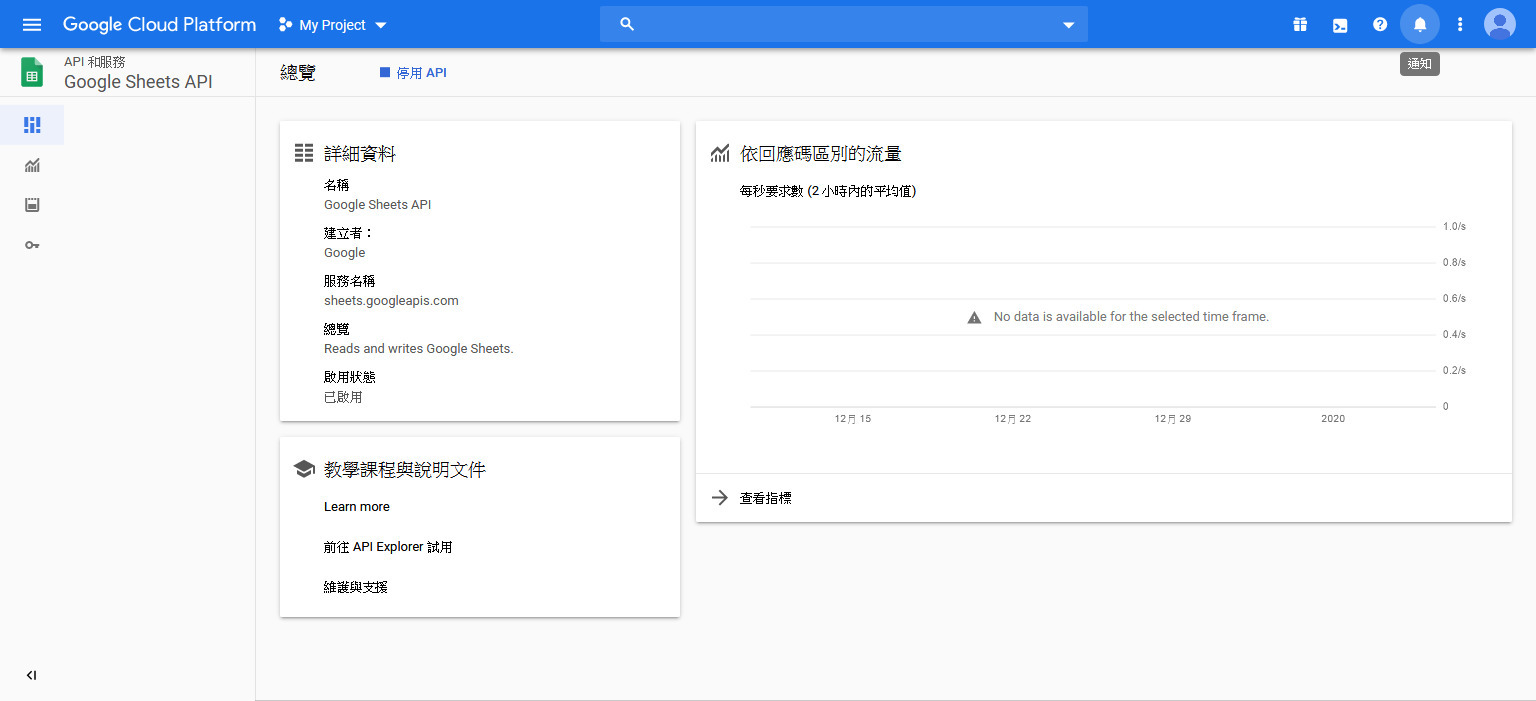The image size is (1536, 701).
Task: Click the 1.0/s axis value
Action: [x=1454, y=227]
